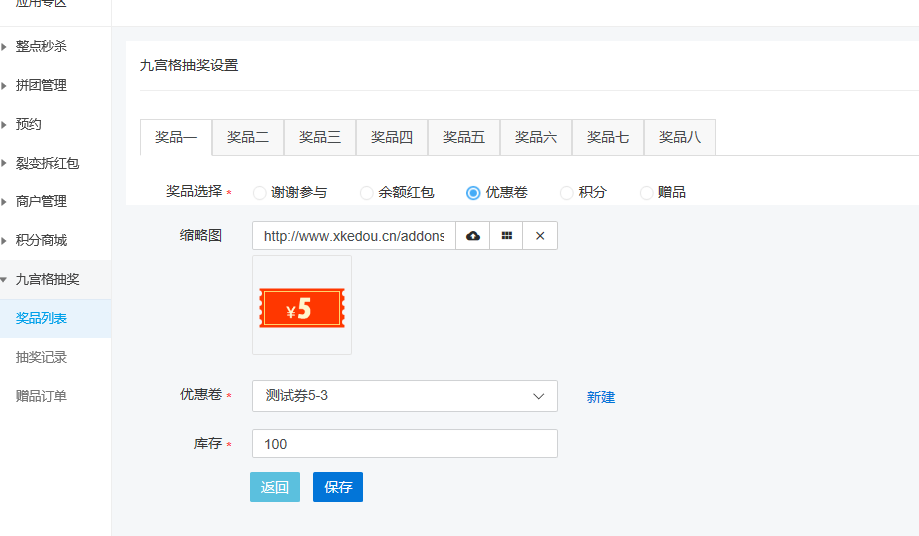Expand the 拼团管理 sidebar menu
This screenshot has height=536, width=919.
coord(41,85)
